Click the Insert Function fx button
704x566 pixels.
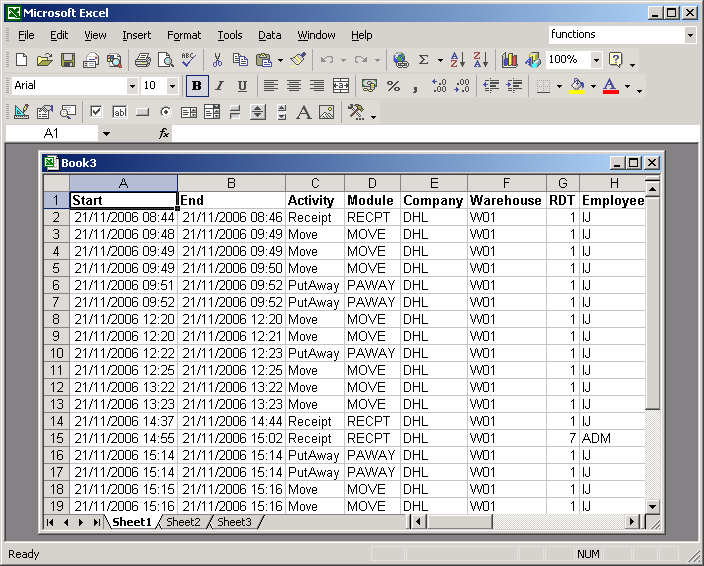click(x=164, y=133)
